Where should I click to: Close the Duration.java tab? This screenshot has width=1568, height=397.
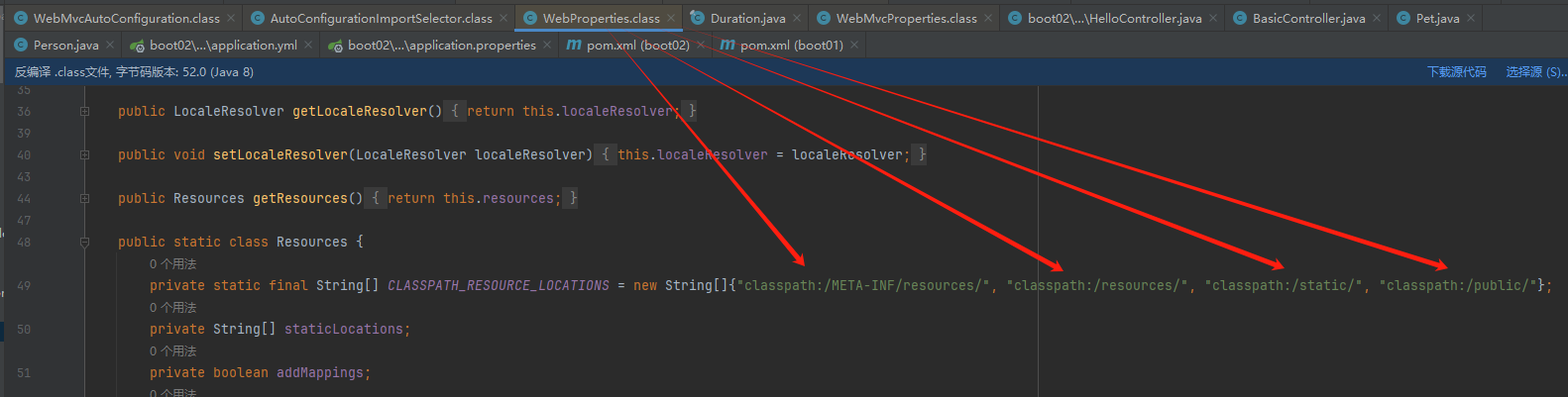pos(797,18)
